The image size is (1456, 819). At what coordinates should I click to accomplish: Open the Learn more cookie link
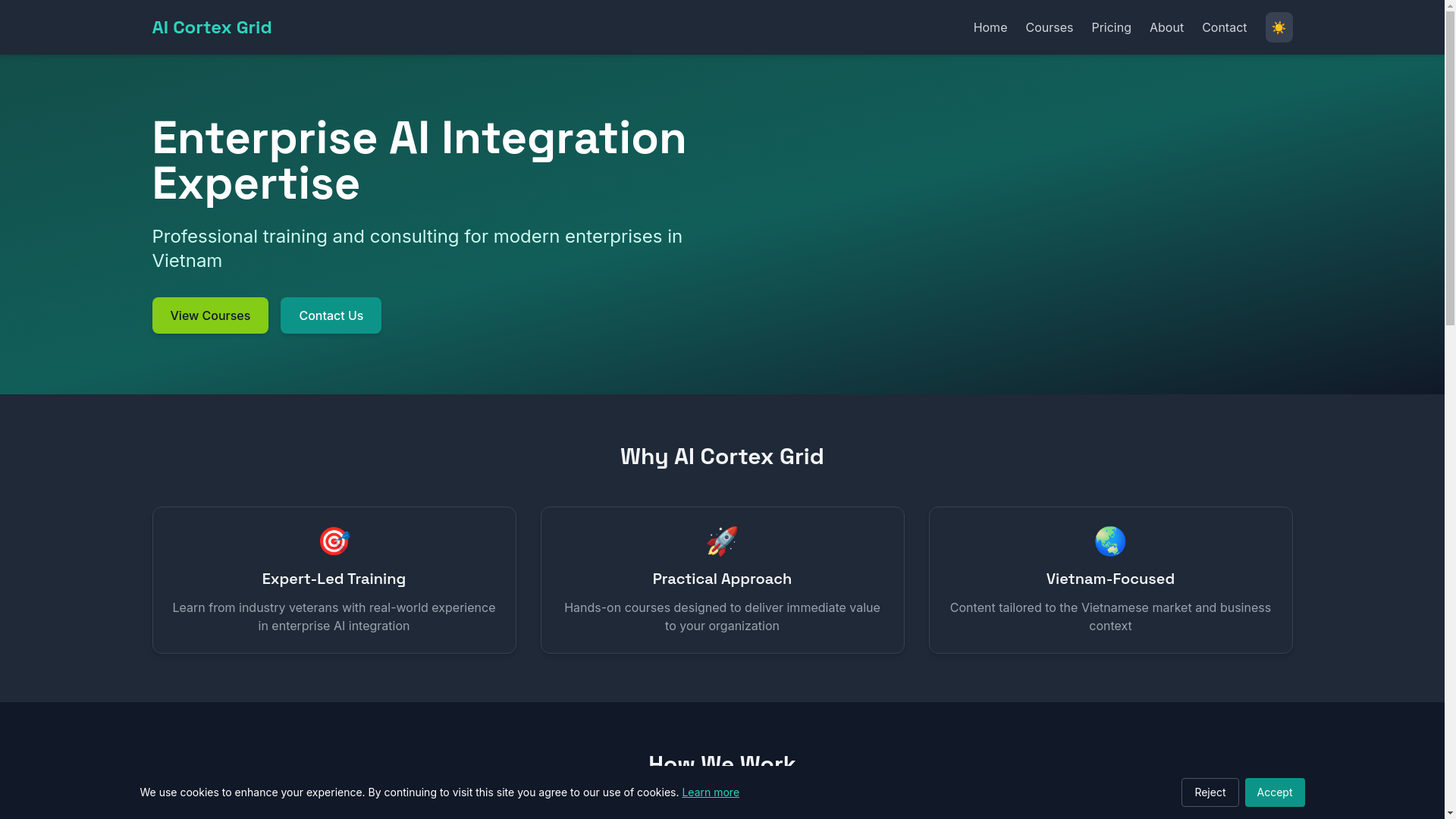710,792
